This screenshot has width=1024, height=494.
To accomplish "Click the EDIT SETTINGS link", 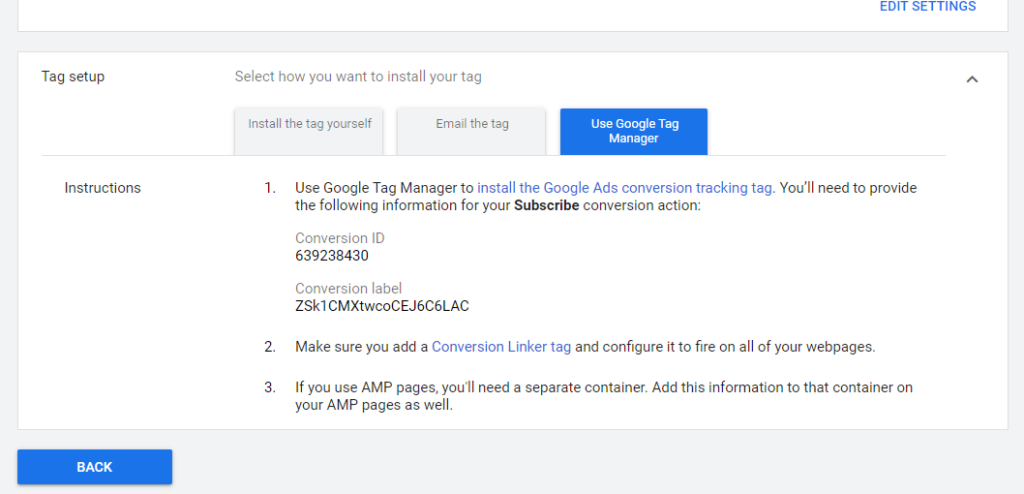I will (x=927, y=7).
